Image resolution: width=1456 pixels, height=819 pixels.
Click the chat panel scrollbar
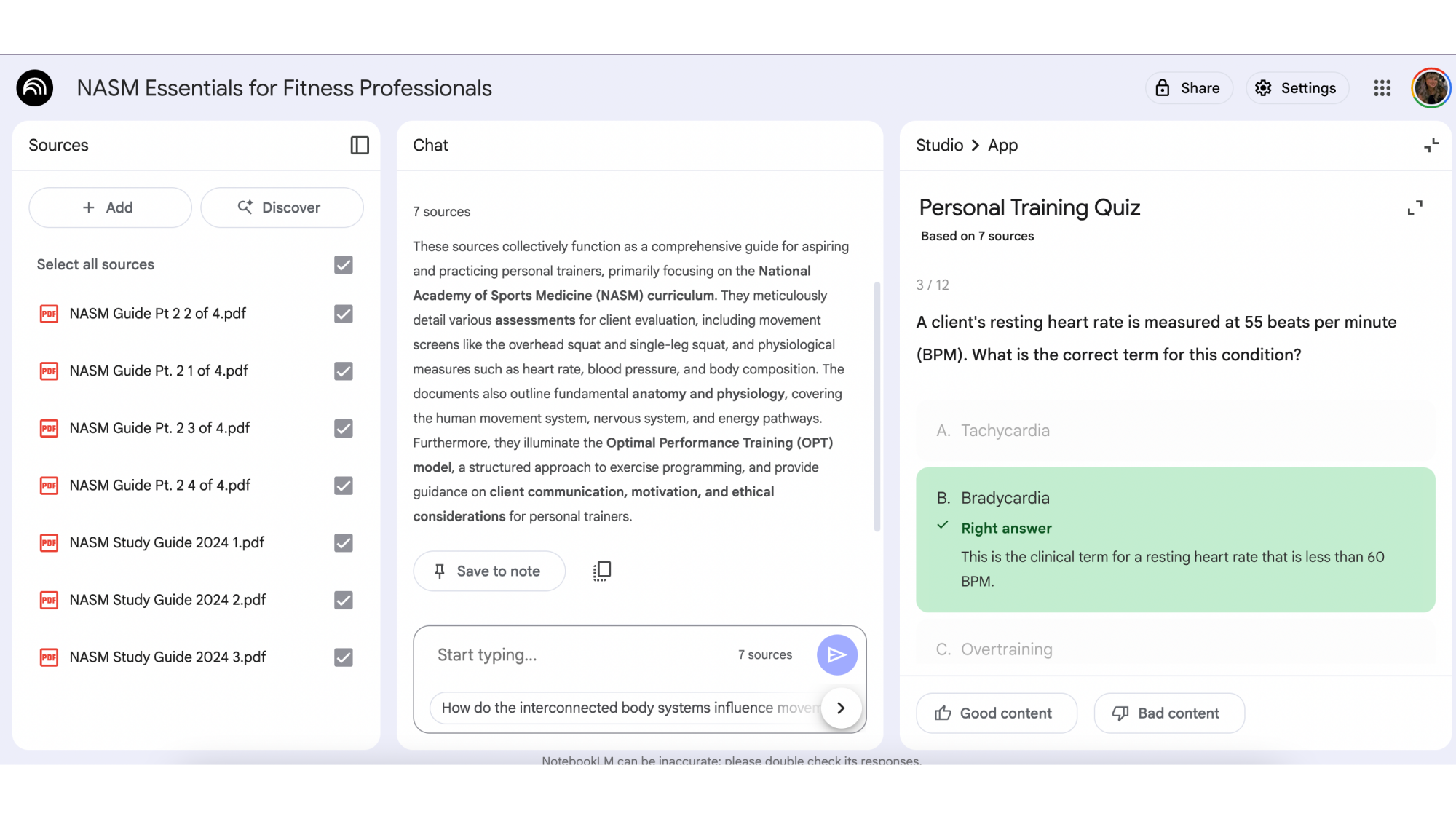877,406
